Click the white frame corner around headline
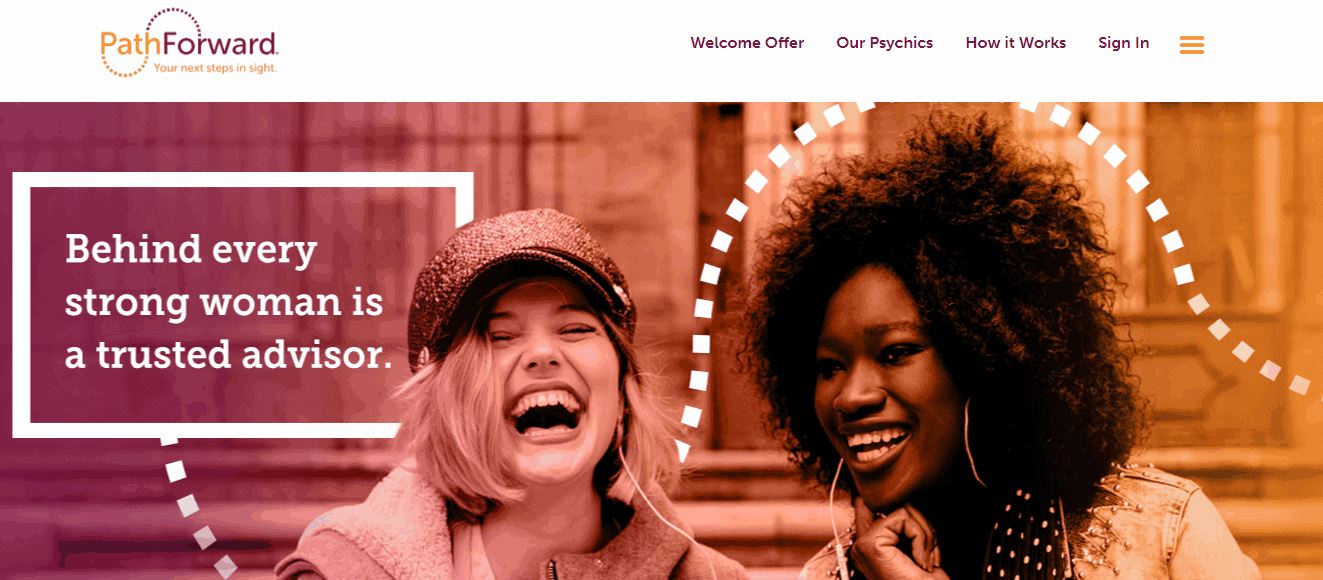 tap(463, 190)
